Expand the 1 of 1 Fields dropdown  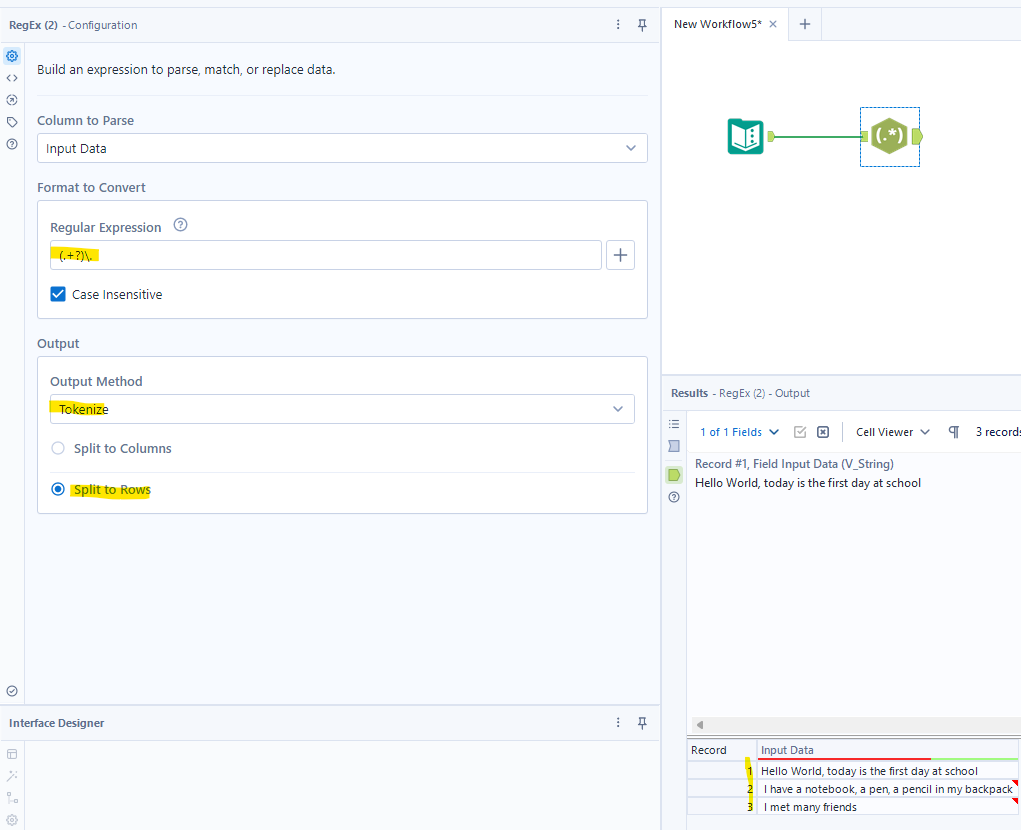point(739,432)
